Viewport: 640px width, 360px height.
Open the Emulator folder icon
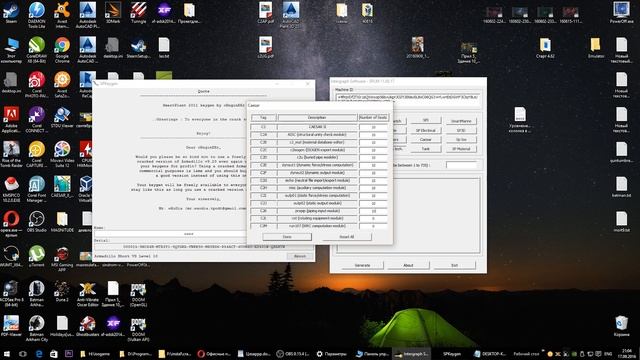596,48
